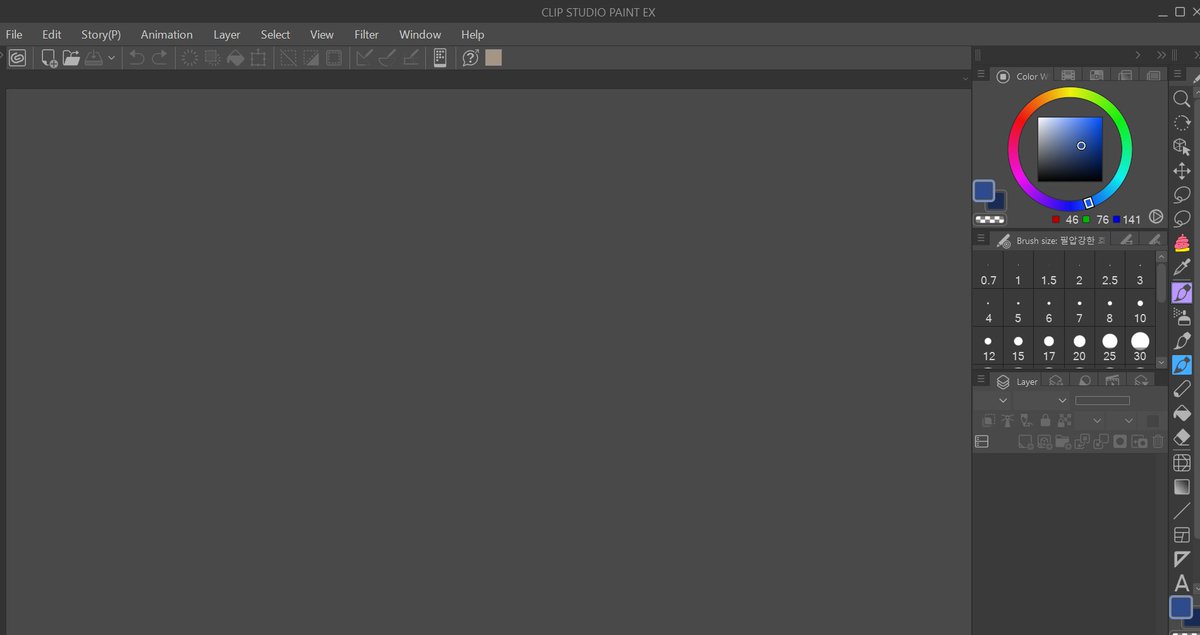Select the Fill paint bucket tool

tap(1181, 413)
